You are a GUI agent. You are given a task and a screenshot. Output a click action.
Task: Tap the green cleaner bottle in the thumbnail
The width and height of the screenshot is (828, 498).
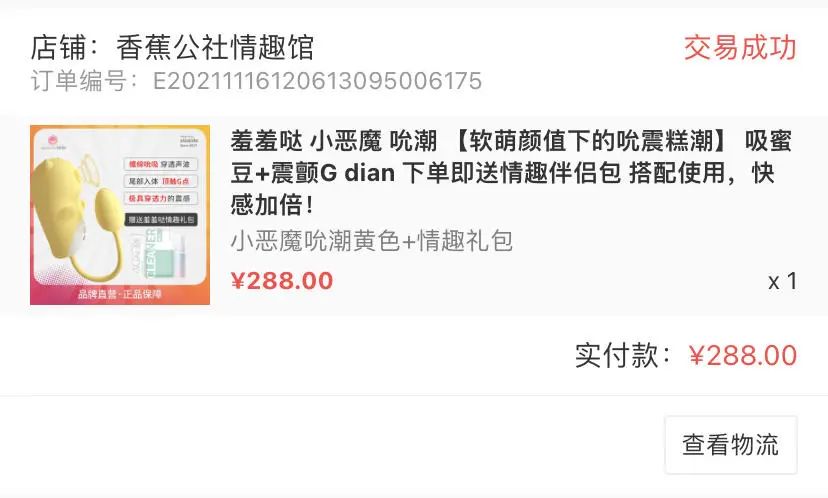(x=158, y=253)
